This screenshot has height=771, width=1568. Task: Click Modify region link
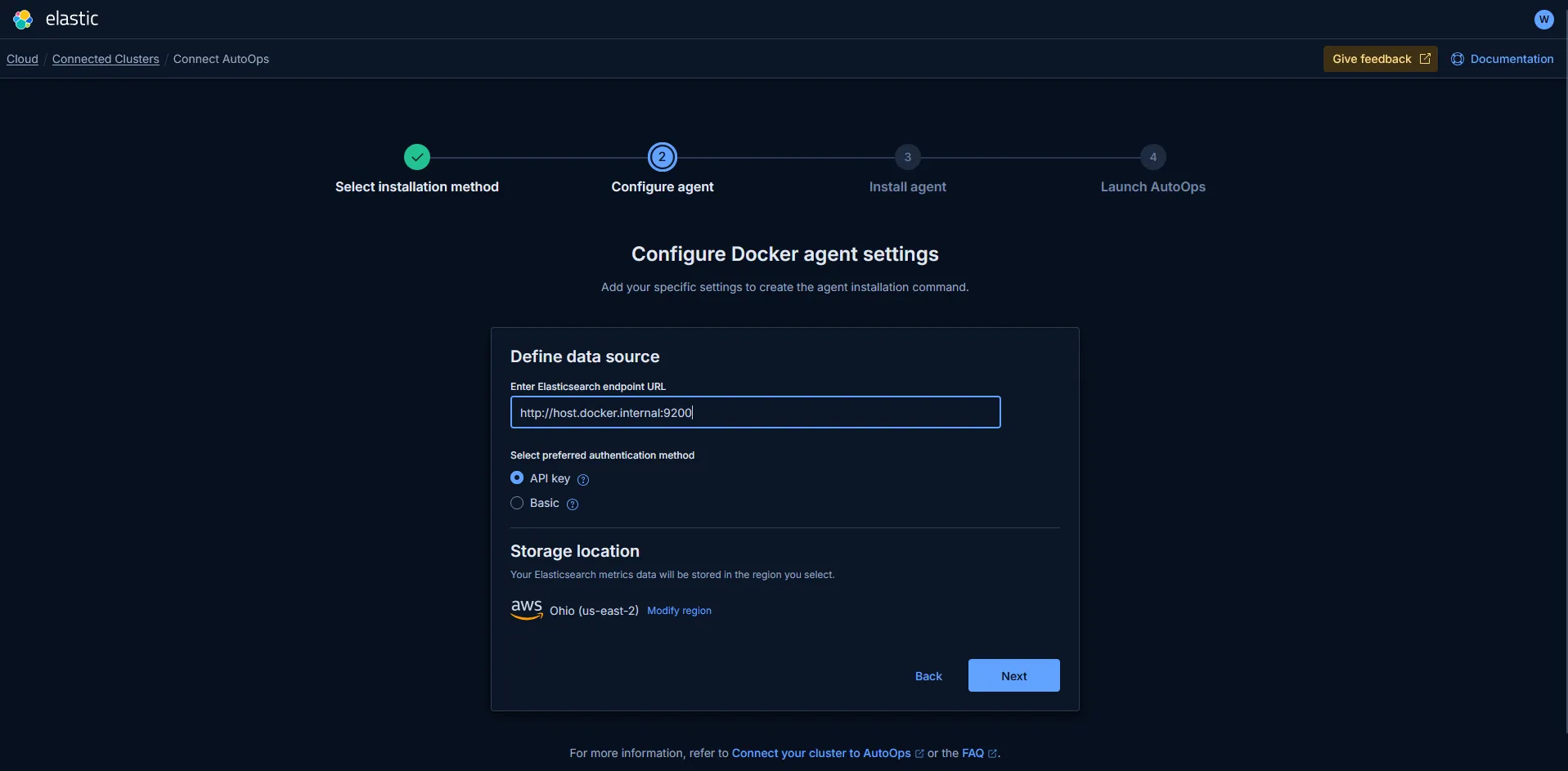click(x=679, y=611)
